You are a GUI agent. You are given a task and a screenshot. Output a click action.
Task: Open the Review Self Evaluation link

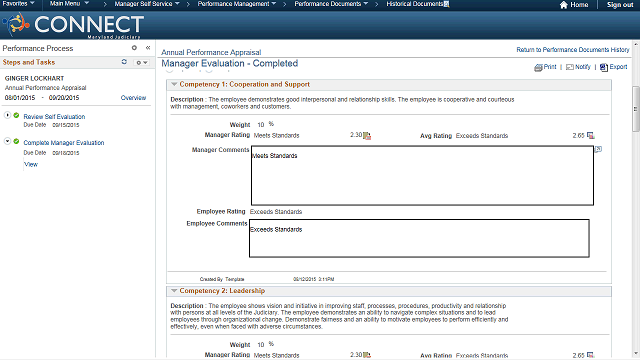point(54,117)
